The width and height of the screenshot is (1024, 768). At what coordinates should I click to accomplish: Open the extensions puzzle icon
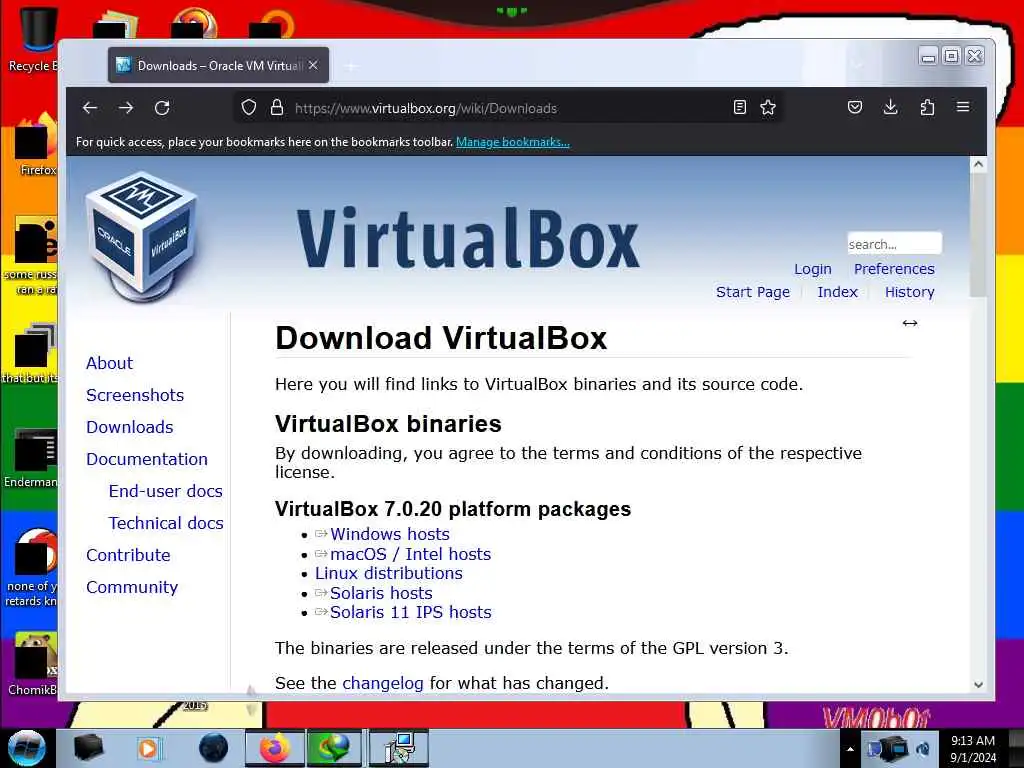pos(927,108)
